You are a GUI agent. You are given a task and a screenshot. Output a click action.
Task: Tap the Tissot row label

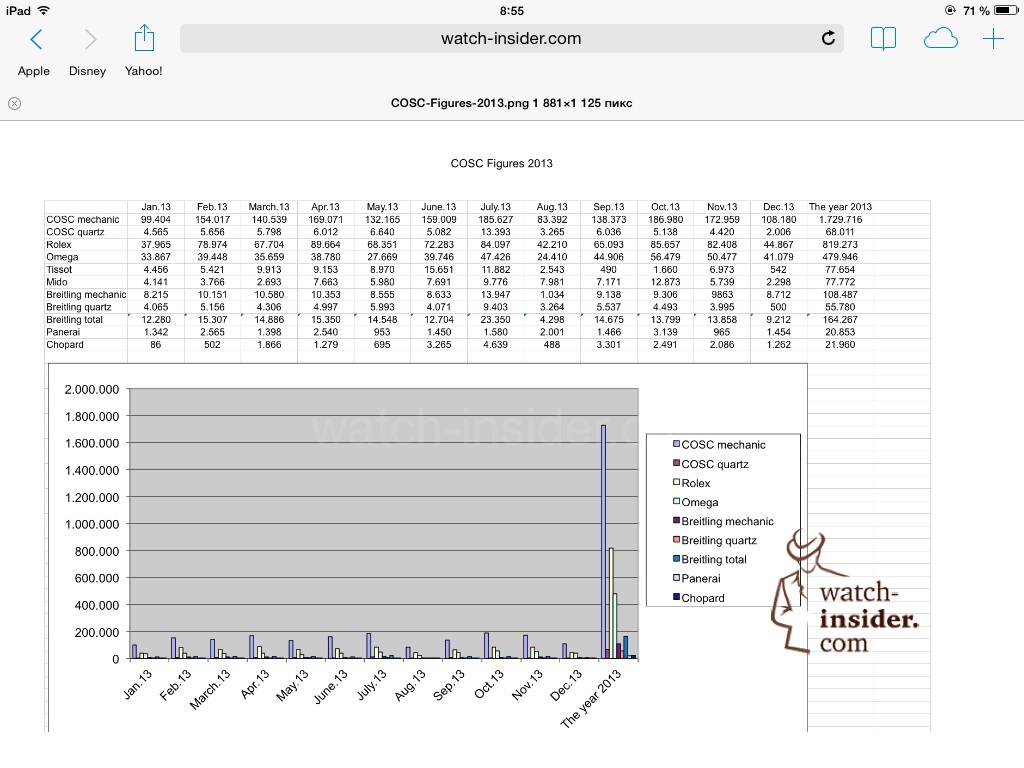pyautogui.click(x=59, y=269)
